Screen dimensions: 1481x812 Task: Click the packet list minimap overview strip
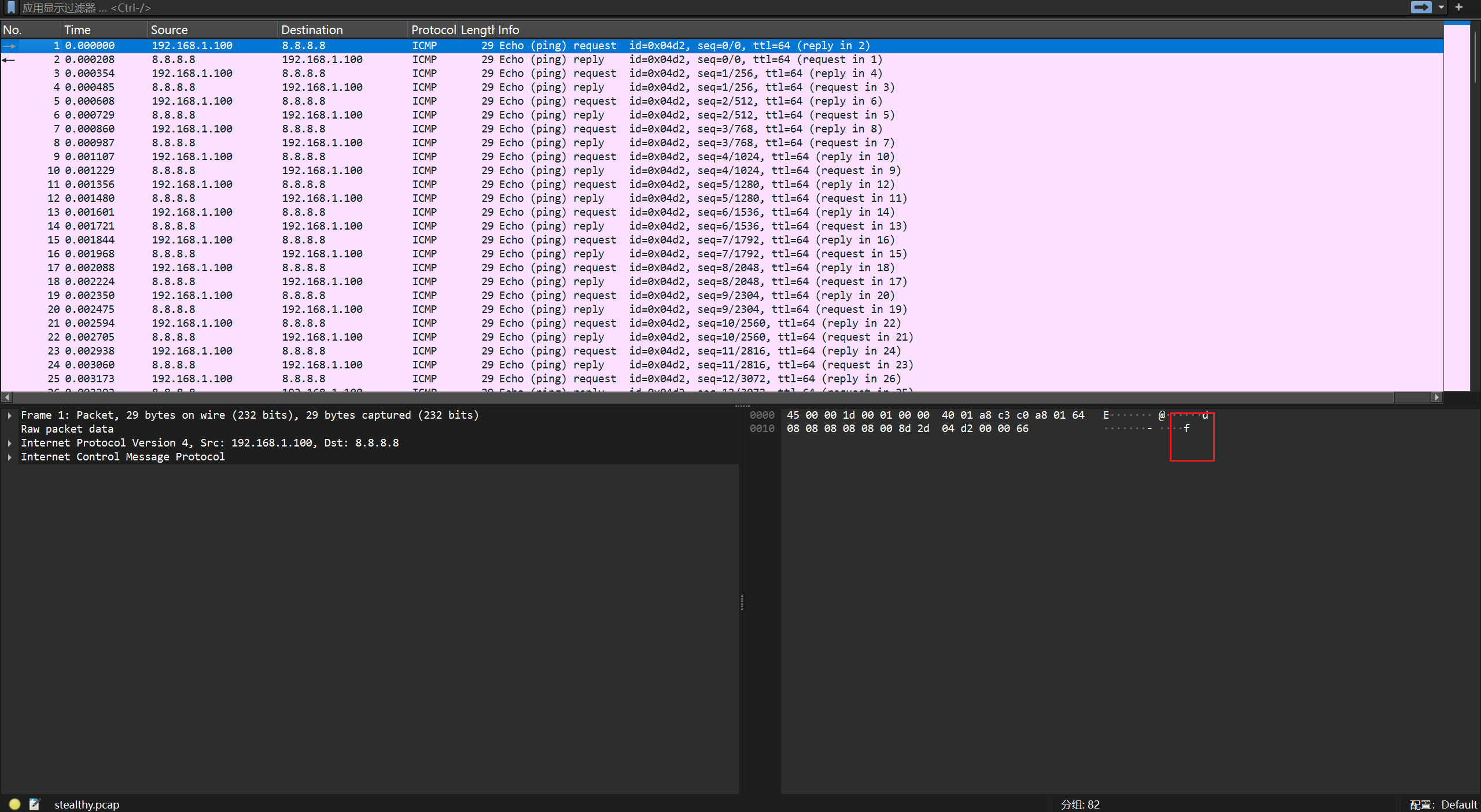[1457, 206]
